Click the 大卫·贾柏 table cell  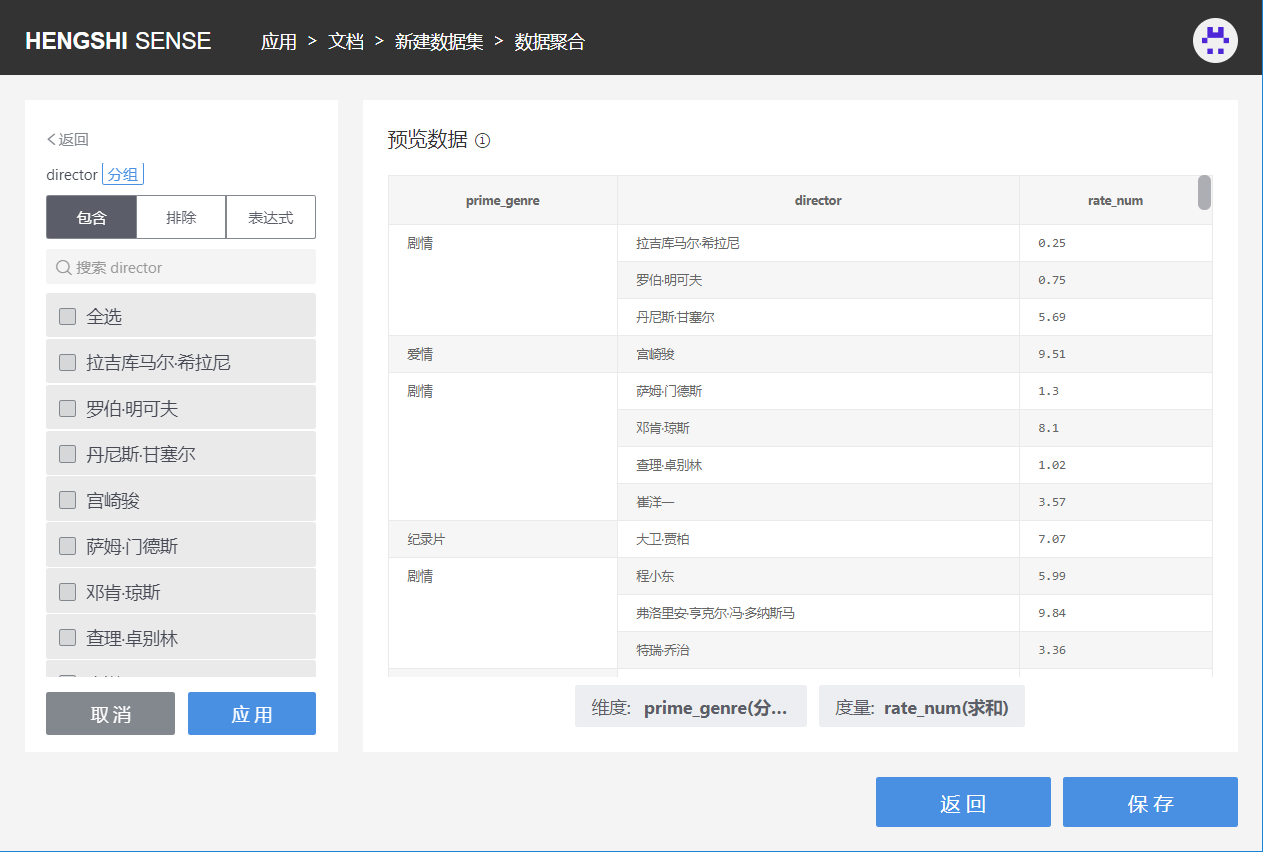pos(818,539)
